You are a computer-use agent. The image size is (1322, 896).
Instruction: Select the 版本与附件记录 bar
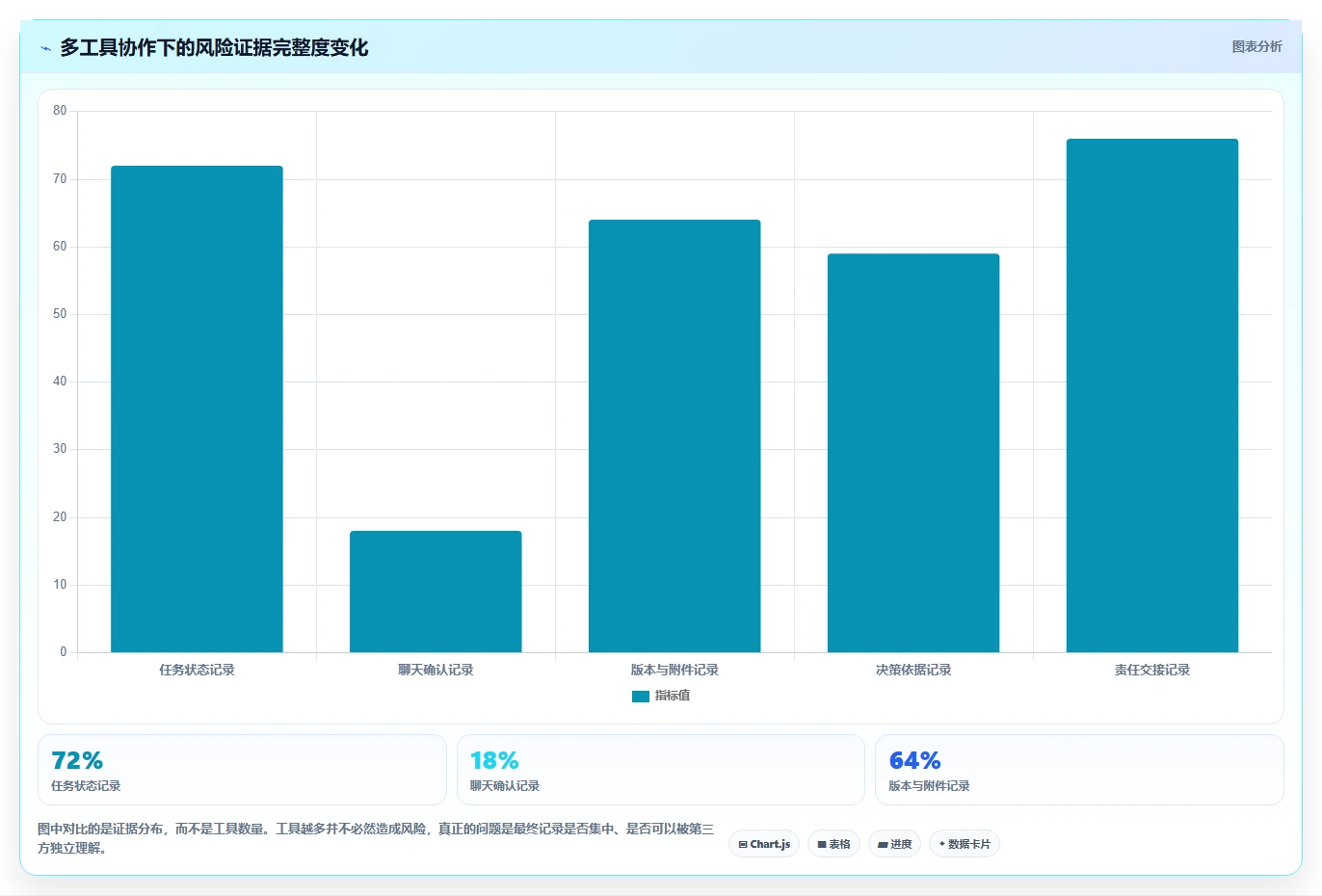click(674, 435)
